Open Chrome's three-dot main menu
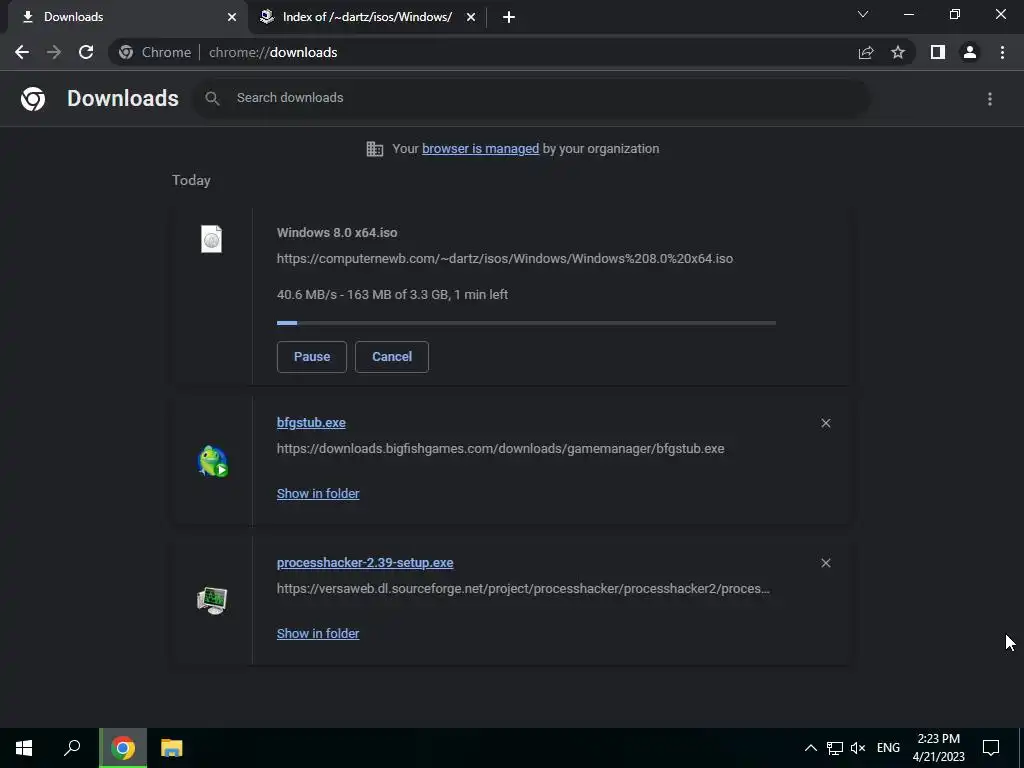This screenshot has height=768, width=1024. pos(1002,52)
